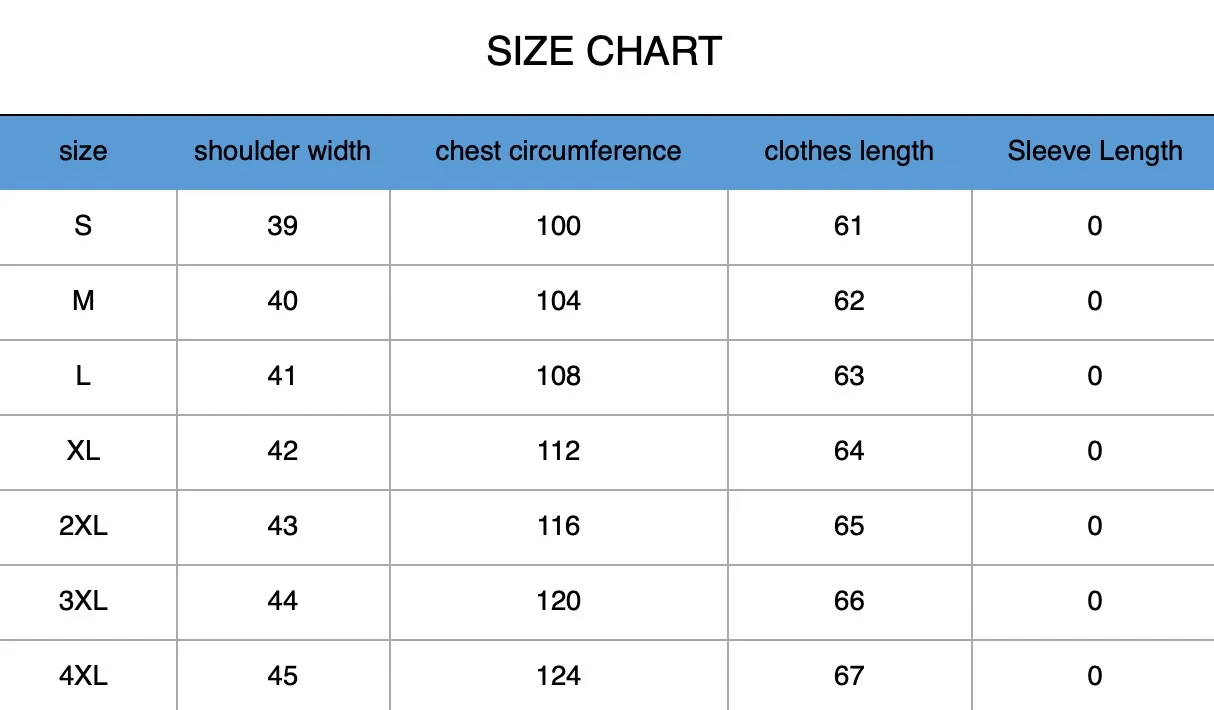The height and width of the screenshot is (710, 1214).
Task: Select the 2XL size cell
Action: point(83,526)
